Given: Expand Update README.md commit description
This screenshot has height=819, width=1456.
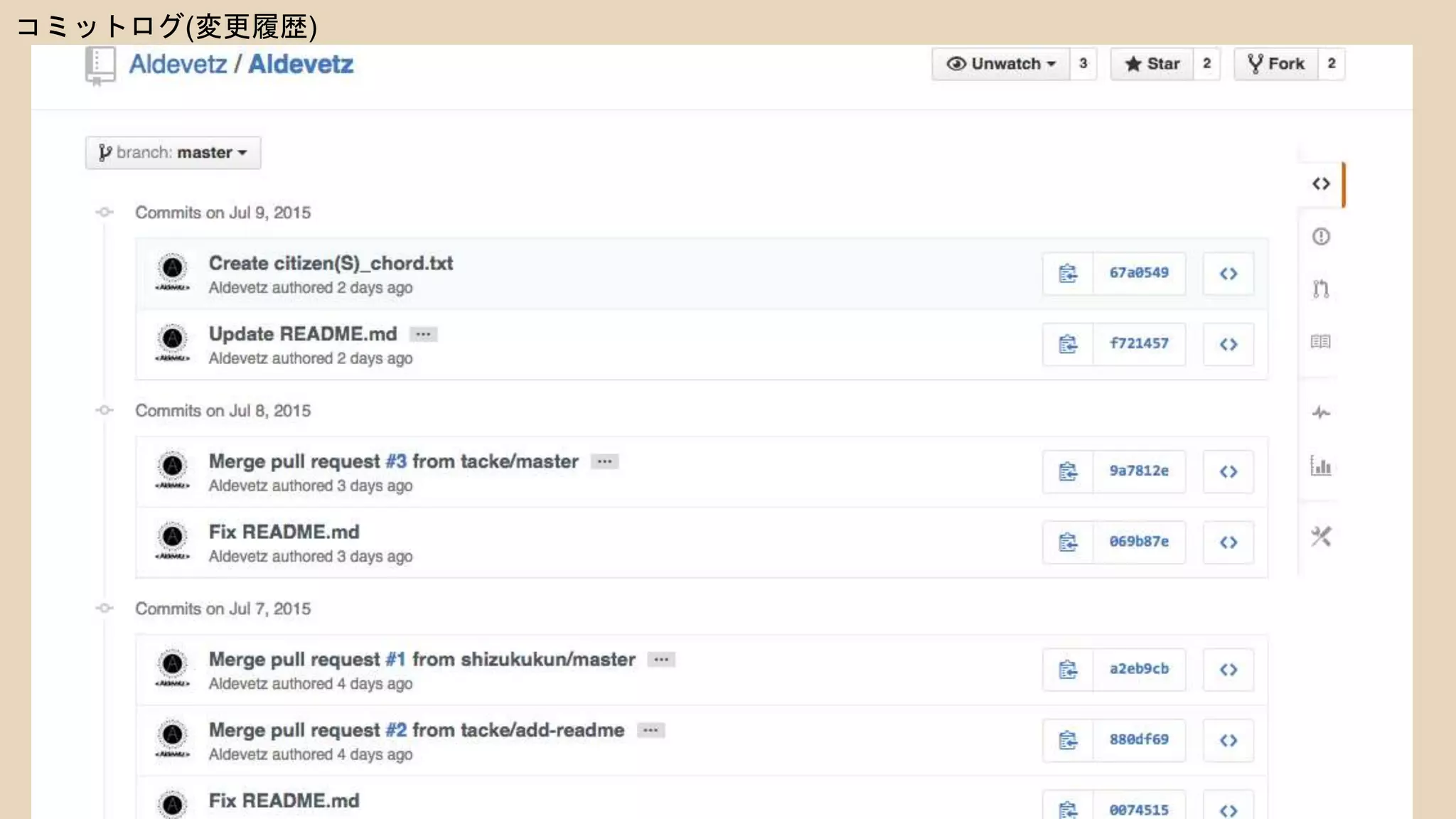Looking at the screenshot, I should tap(423, 335).
